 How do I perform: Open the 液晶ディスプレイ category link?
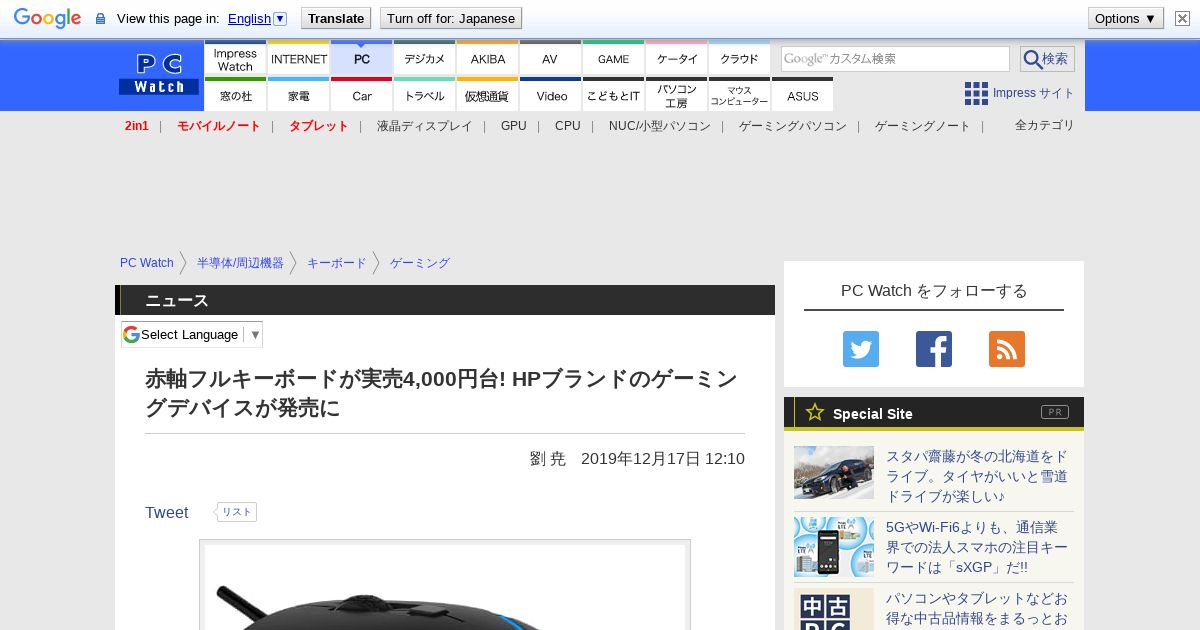pos(425,126)
